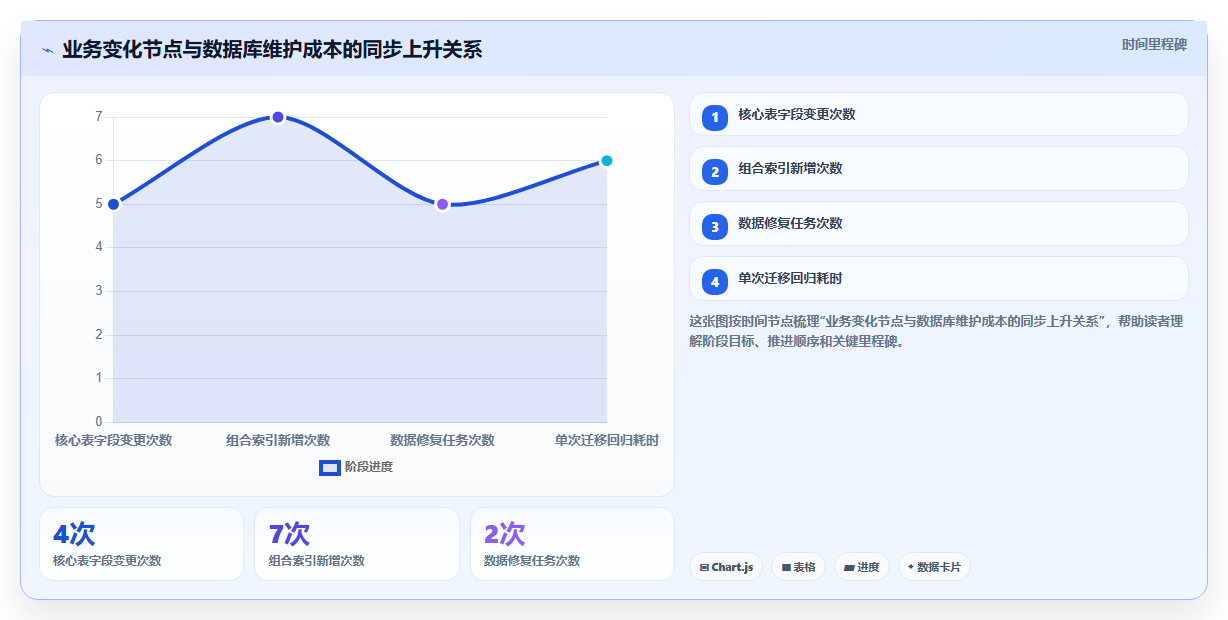
Task: Click the x-axis label 组合索引新增次数
Action: (x=278, y=440)
